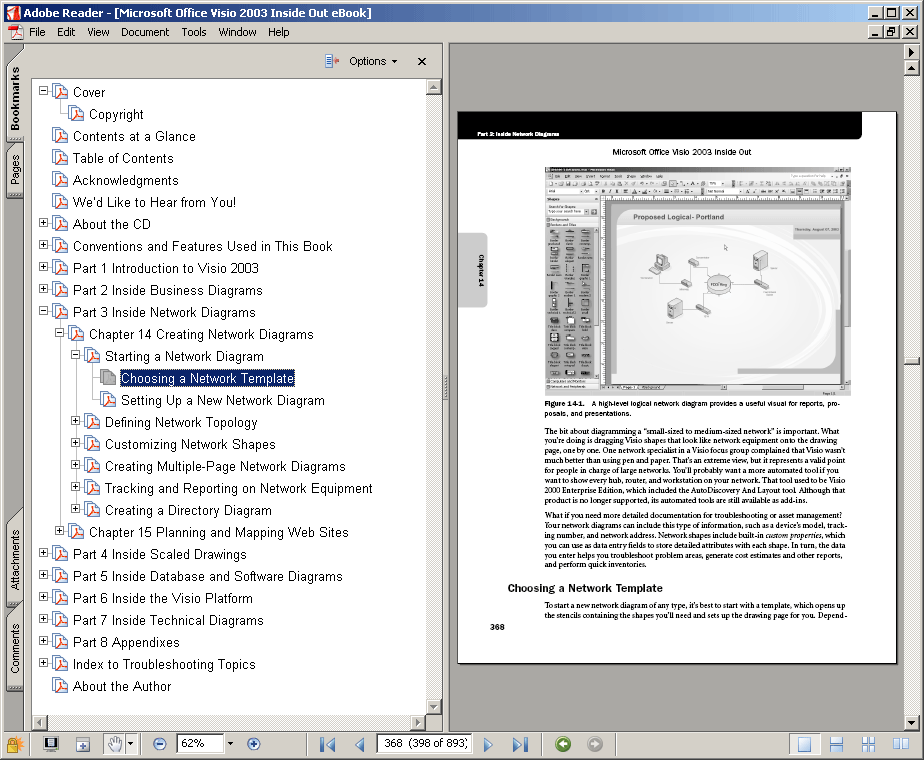Click the bookmarks panel scroll up arrow
Image resolution: width=924 pixels, height=760 pixels.
[434, 88]
